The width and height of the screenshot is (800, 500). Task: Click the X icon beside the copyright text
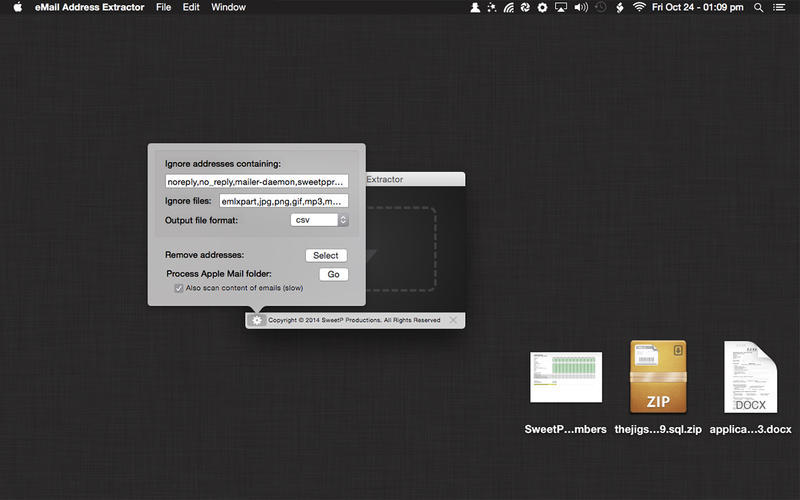[453, 320]
